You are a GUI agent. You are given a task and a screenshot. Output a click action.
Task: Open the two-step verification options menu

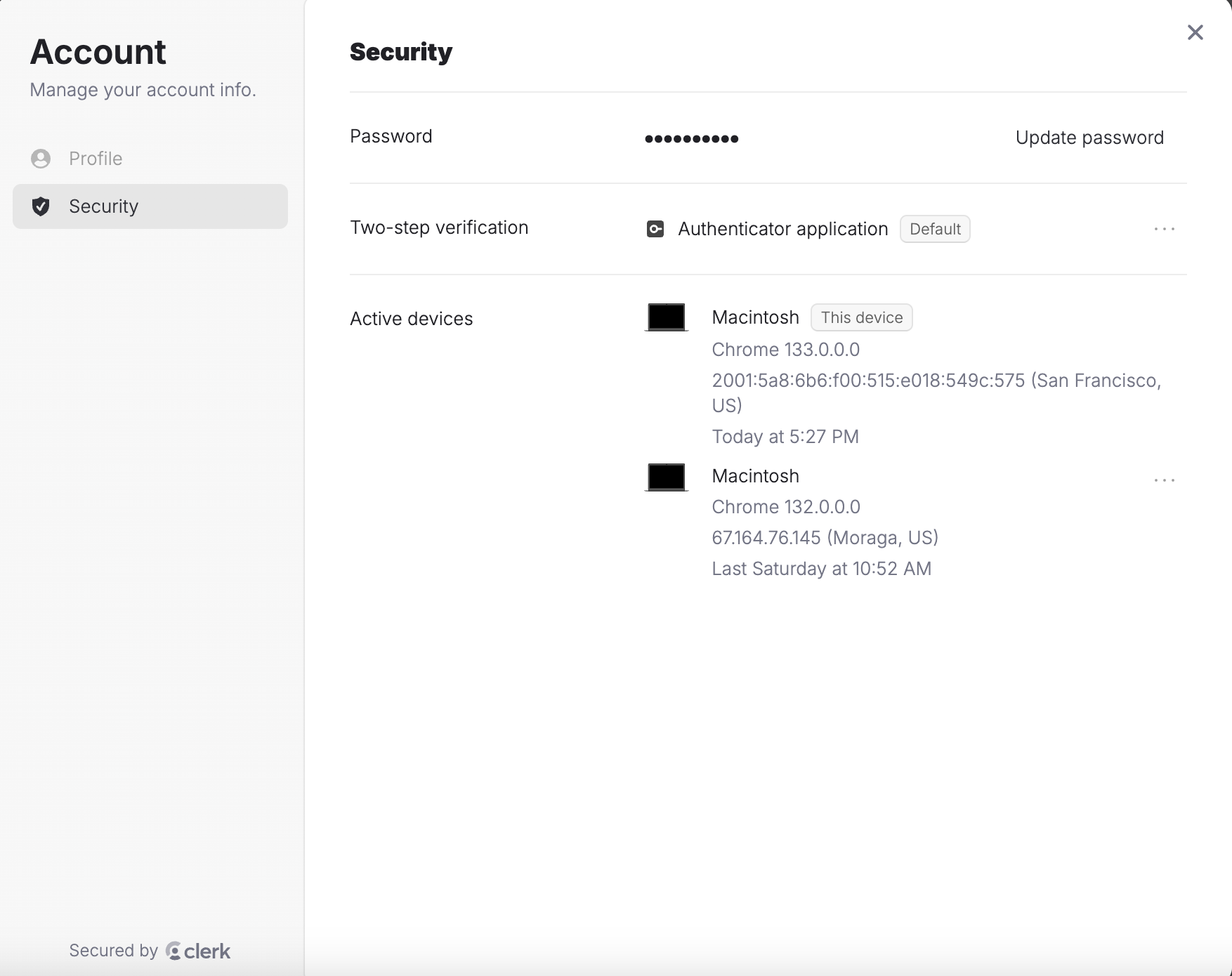click(1164, 229)
